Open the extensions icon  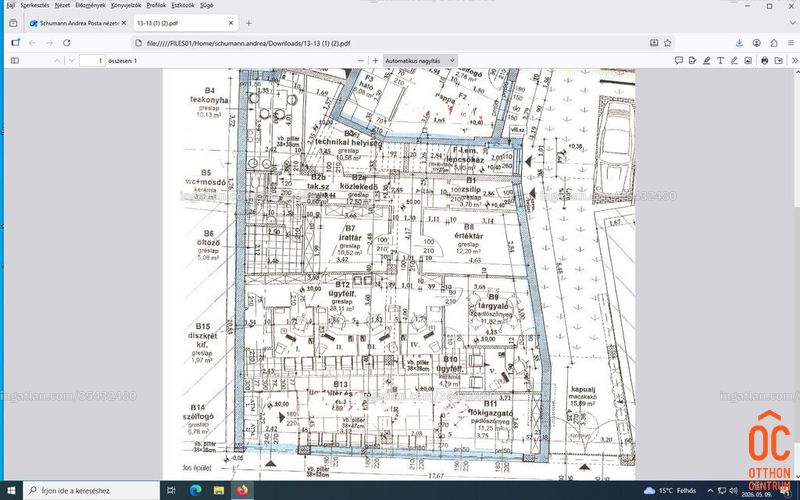click(774, 43)
